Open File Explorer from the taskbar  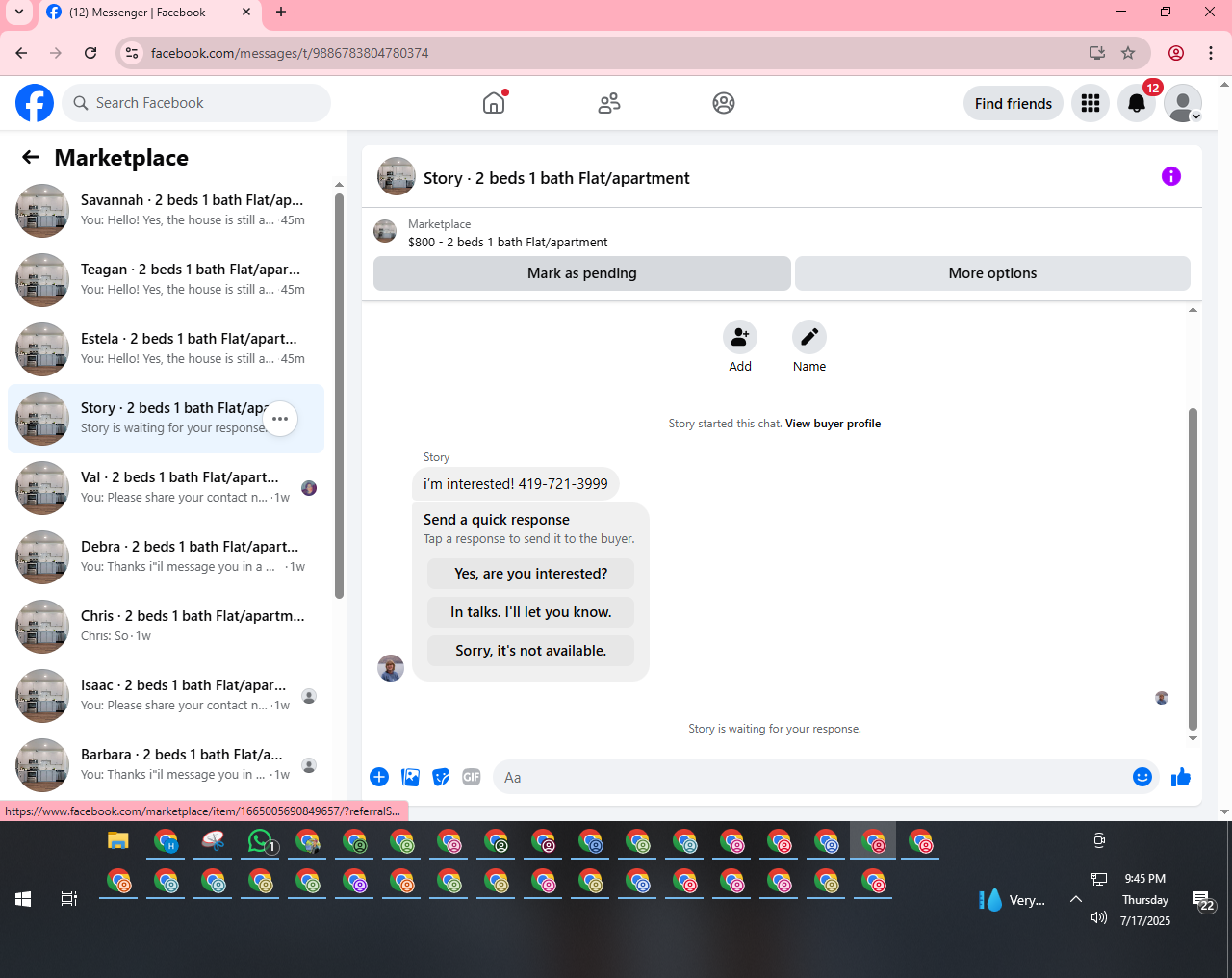tap(117, 841)
